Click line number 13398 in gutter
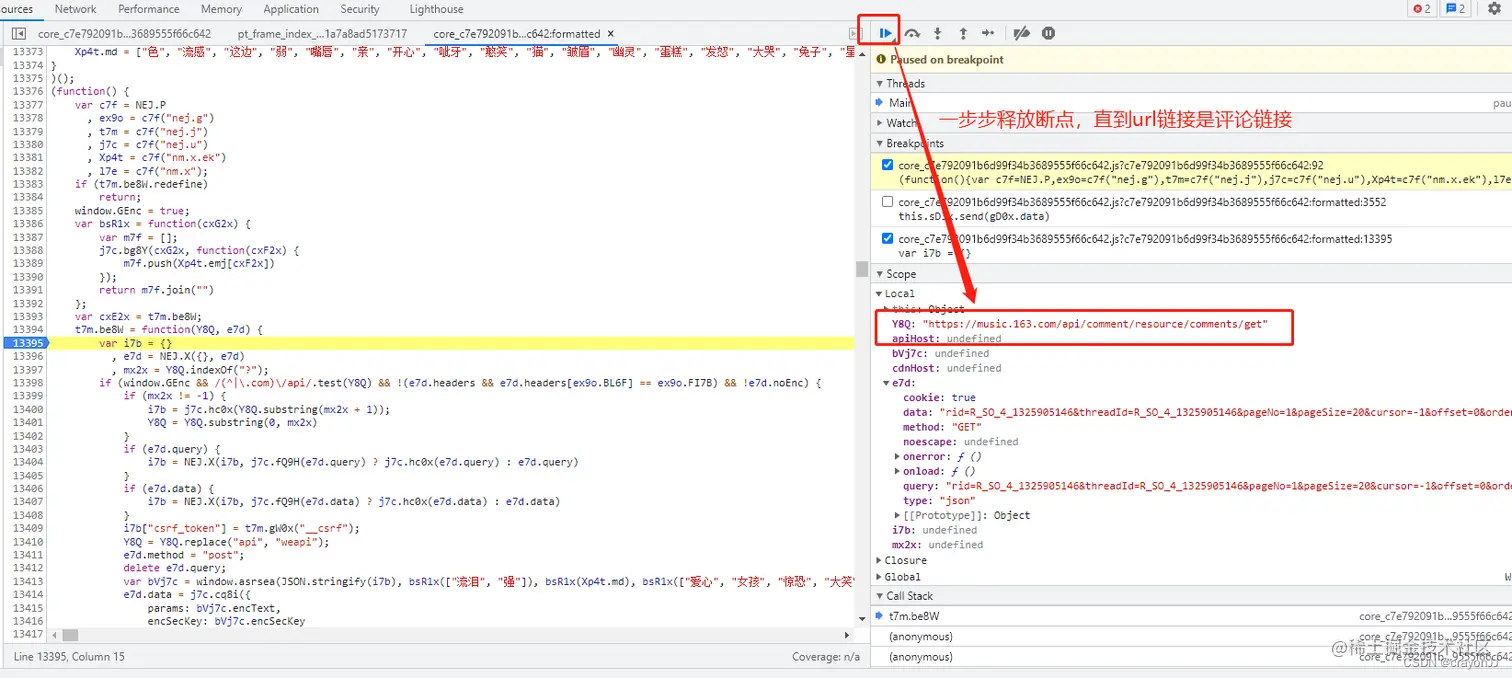 click(x=27, y=383)
